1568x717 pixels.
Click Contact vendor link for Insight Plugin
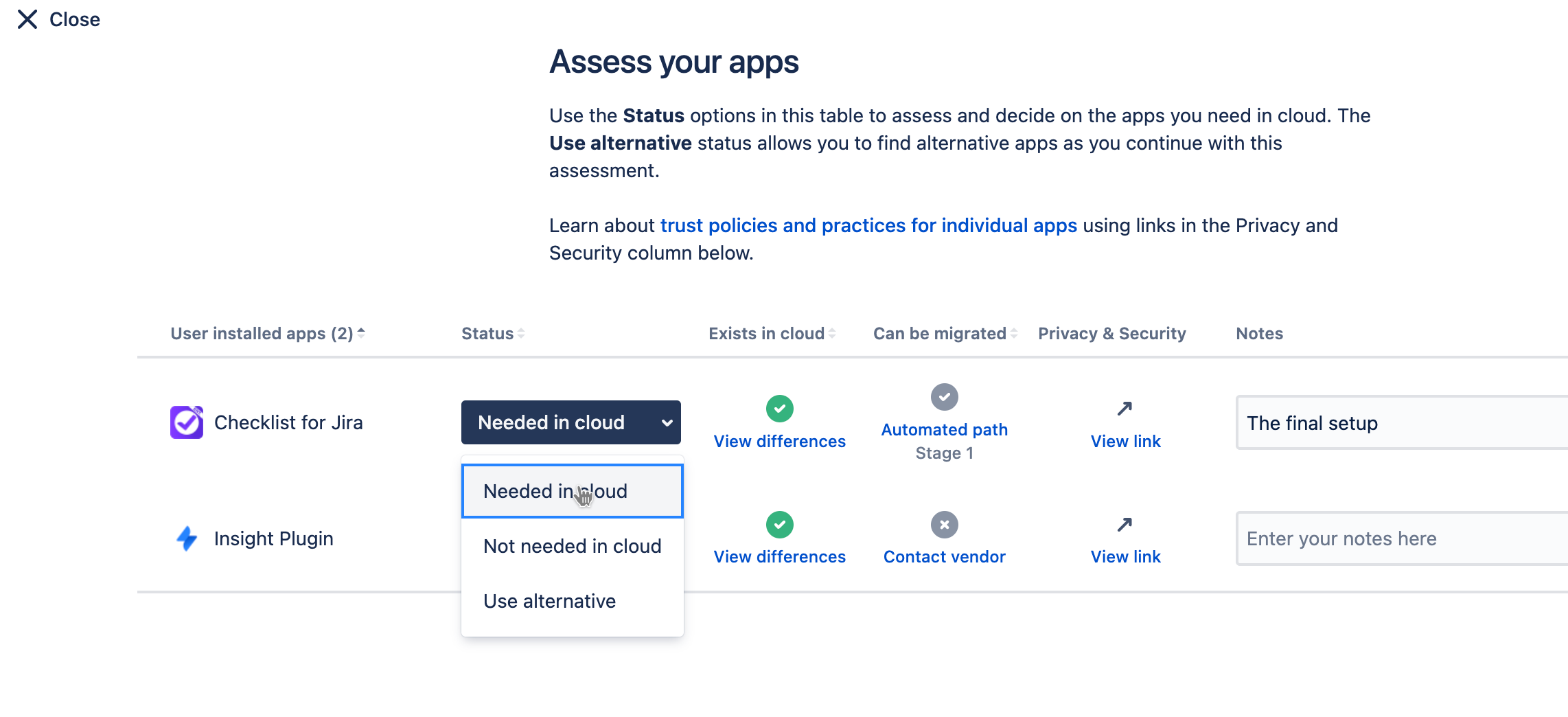944,556
